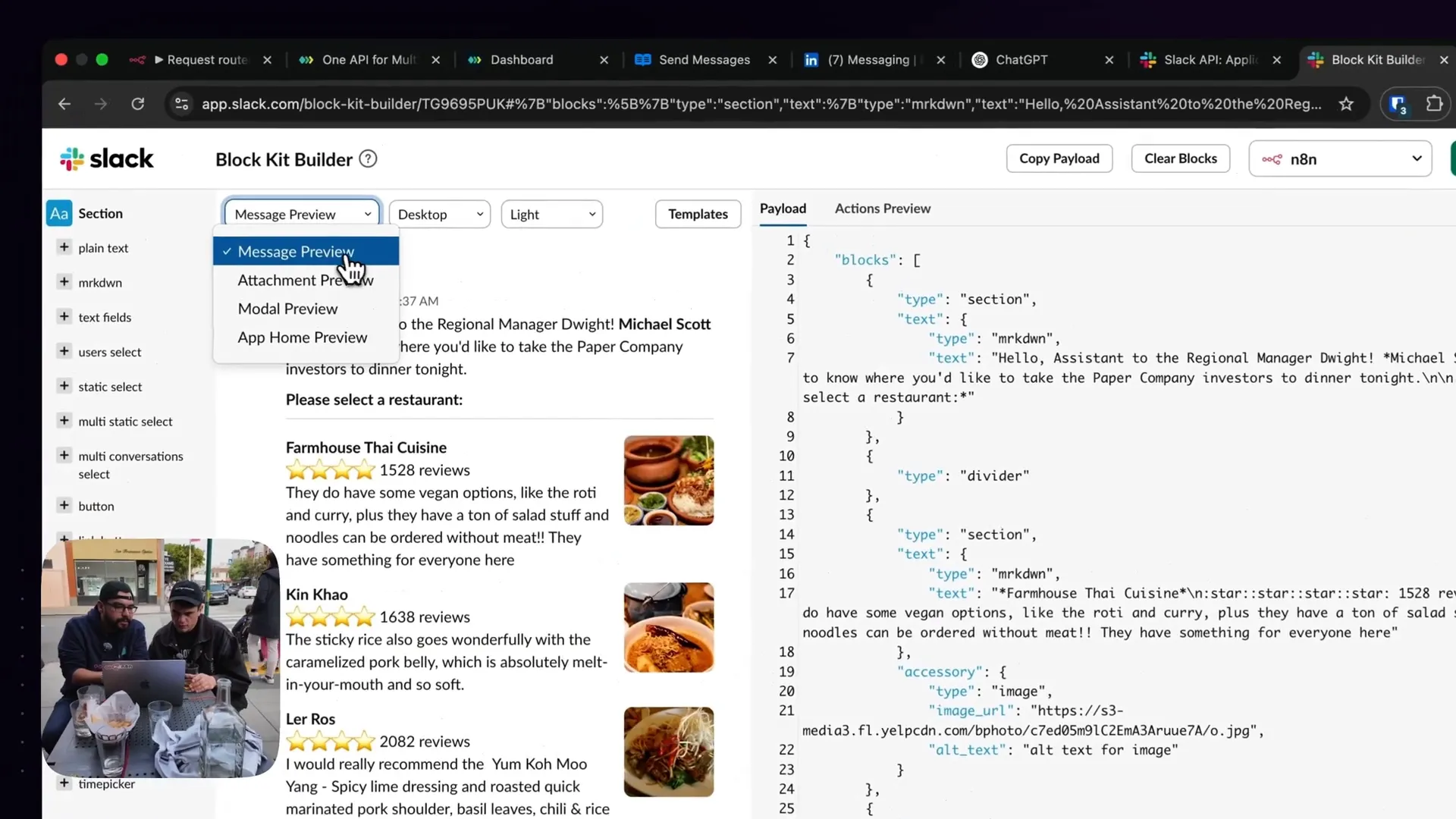
Task: Click the "divider" type value in payload
Action: (994, 475)
